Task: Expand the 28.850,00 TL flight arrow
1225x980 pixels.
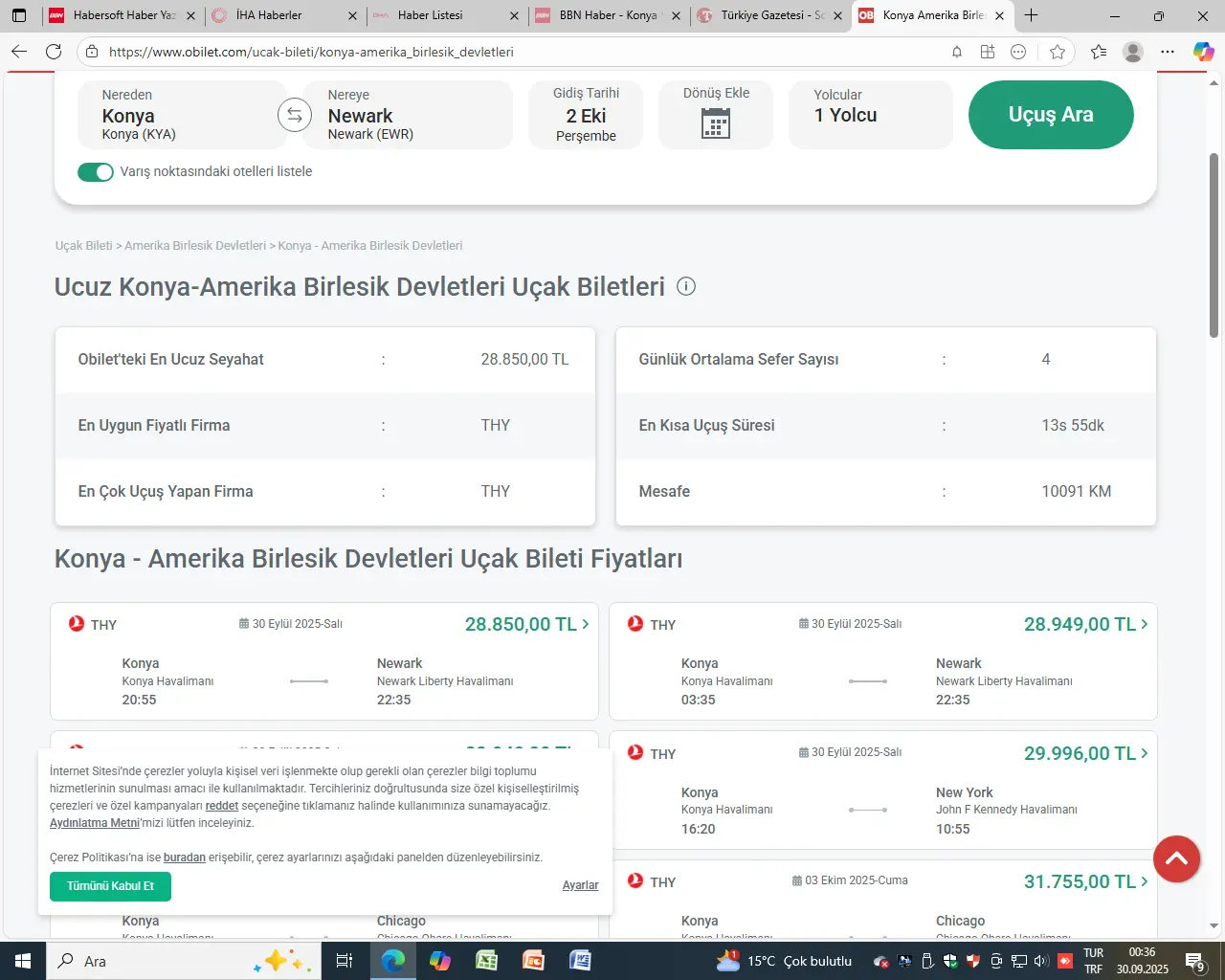Action: [586, 624]
